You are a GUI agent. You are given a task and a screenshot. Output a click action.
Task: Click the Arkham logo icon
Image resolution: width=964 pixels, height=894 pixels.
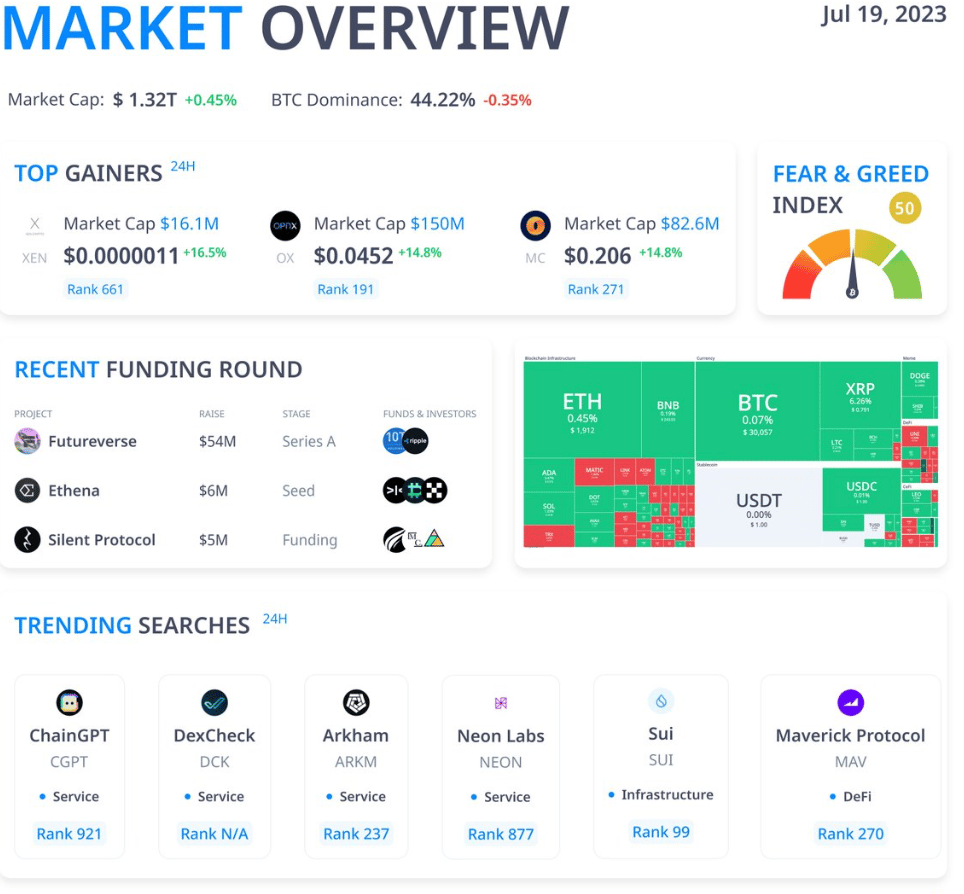[356, 702]
